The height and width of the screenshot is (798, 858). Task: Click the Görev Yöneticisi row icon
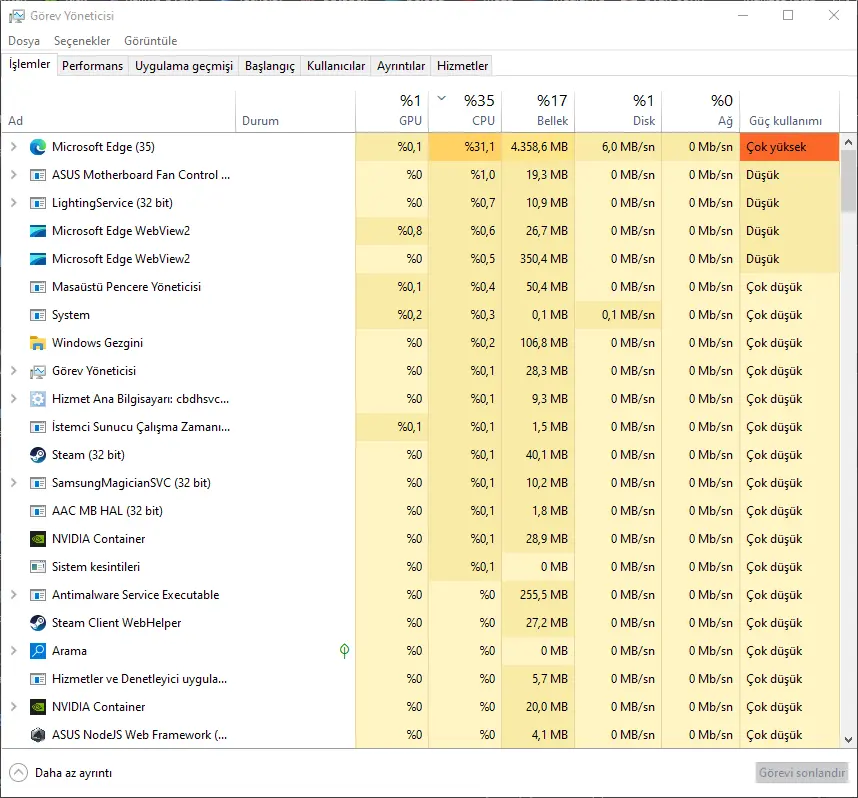tap(38, 372)
